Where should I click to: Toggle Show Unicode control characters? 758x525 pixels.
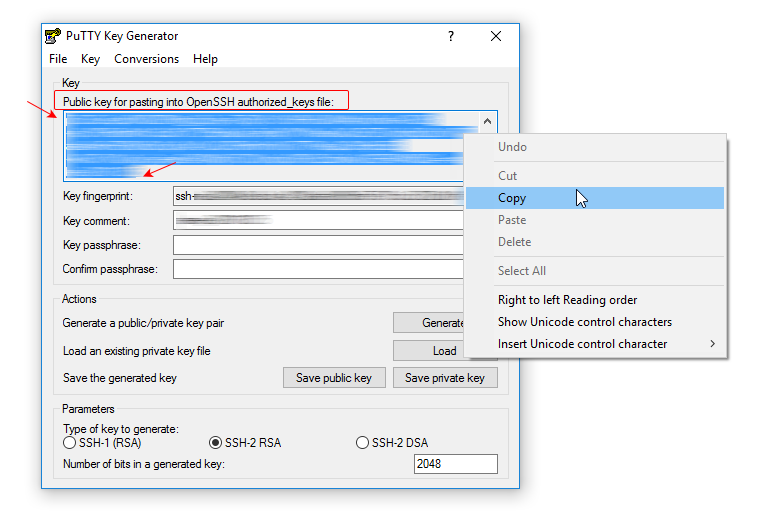(x=584, y=322)
